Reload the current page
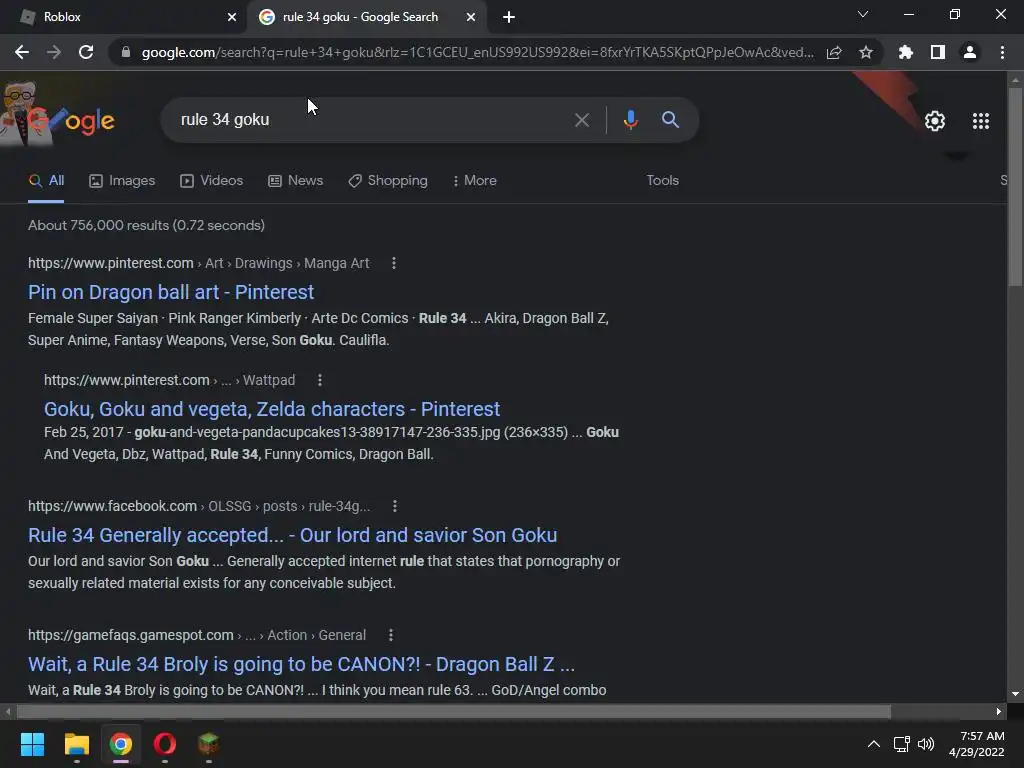The height and width of the screenshot is (768, 1024). click(x=86, y=52)
